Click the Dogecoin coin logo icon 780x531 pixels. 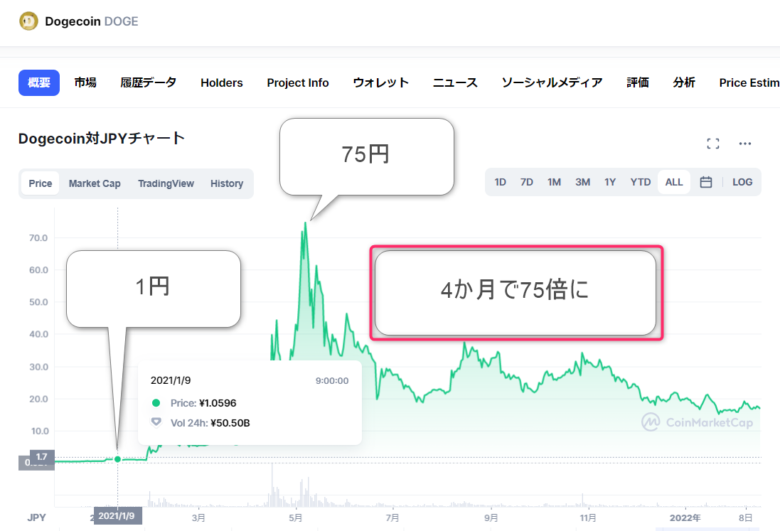pyautogui.click(x=28, y=21)
